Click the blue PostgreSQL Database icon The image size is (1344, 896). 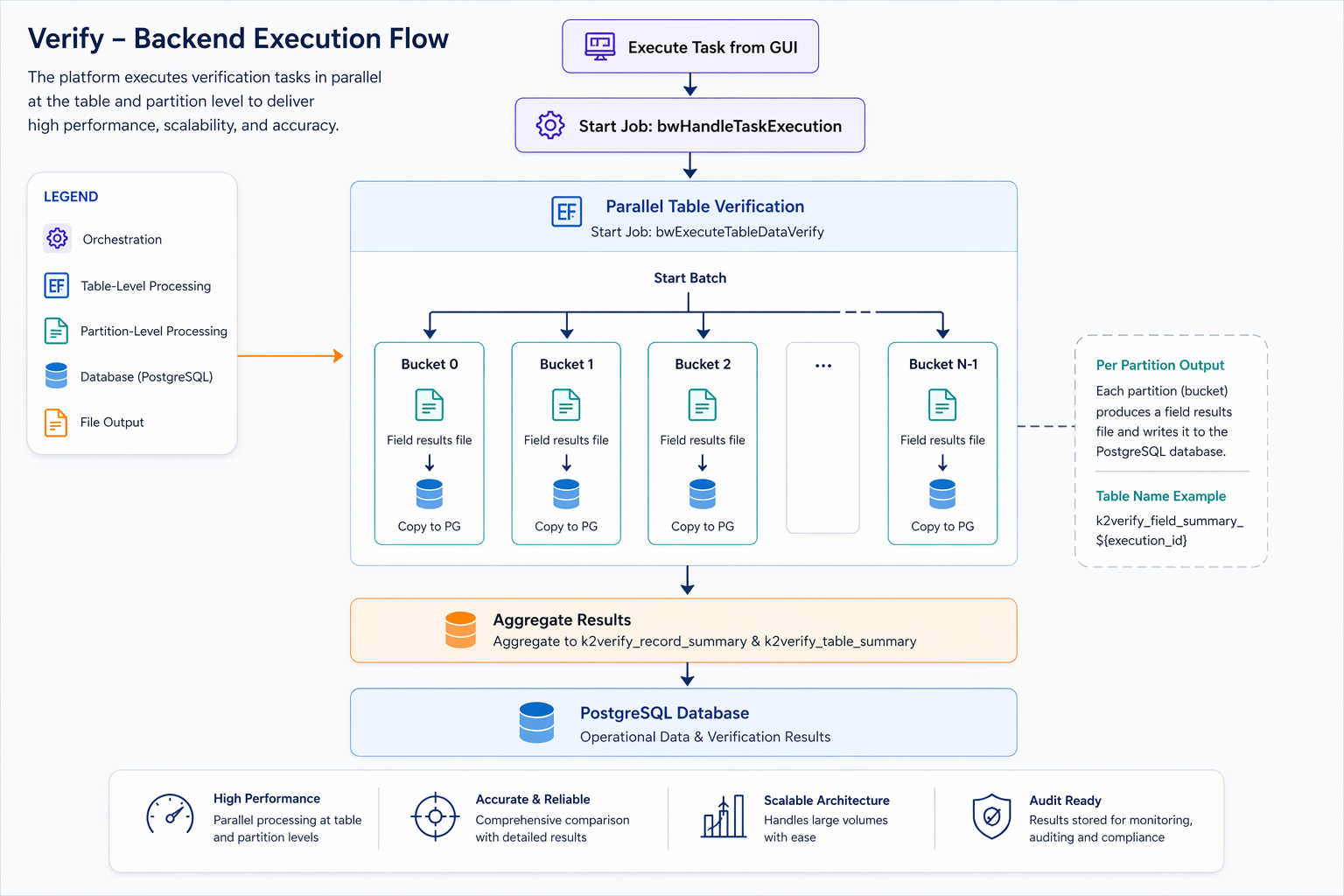[x=536, y=722]
